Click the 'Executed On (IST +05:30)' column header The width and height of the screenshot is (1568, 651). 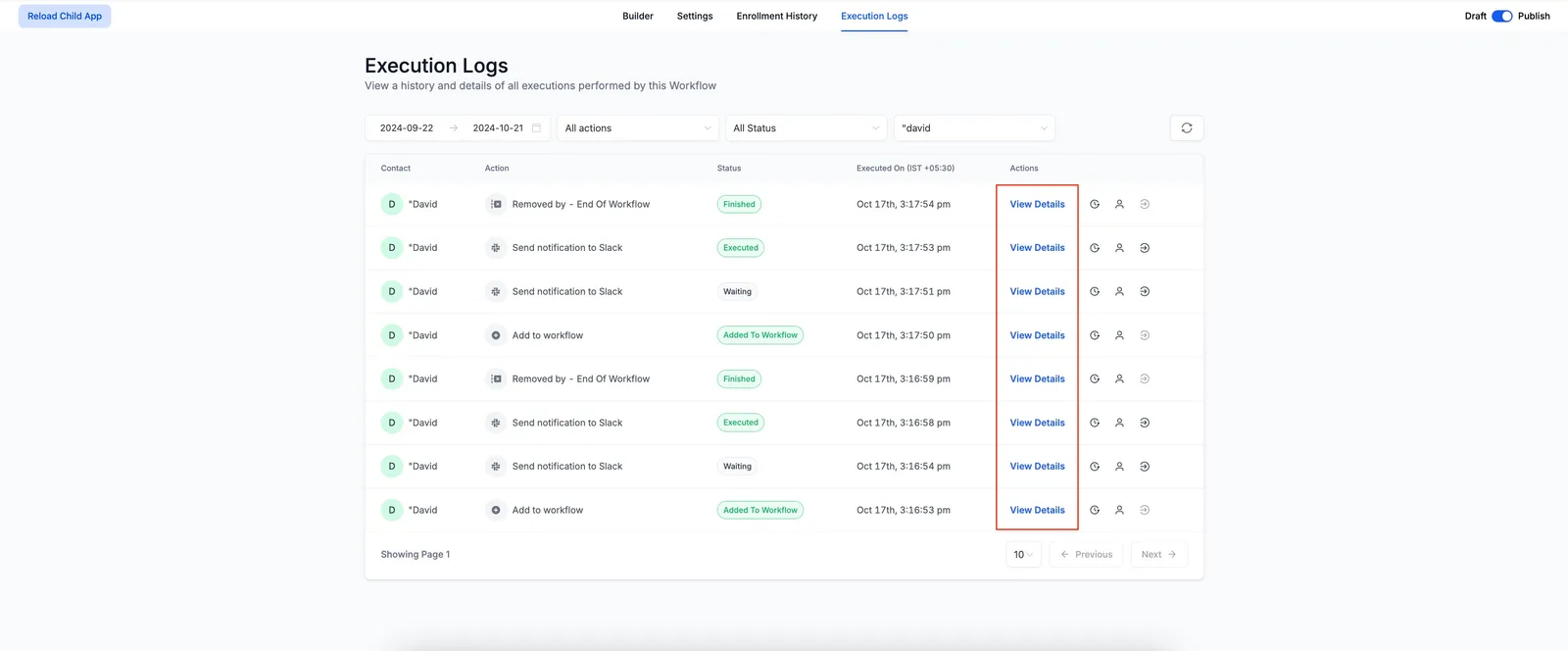coord(906,169)
